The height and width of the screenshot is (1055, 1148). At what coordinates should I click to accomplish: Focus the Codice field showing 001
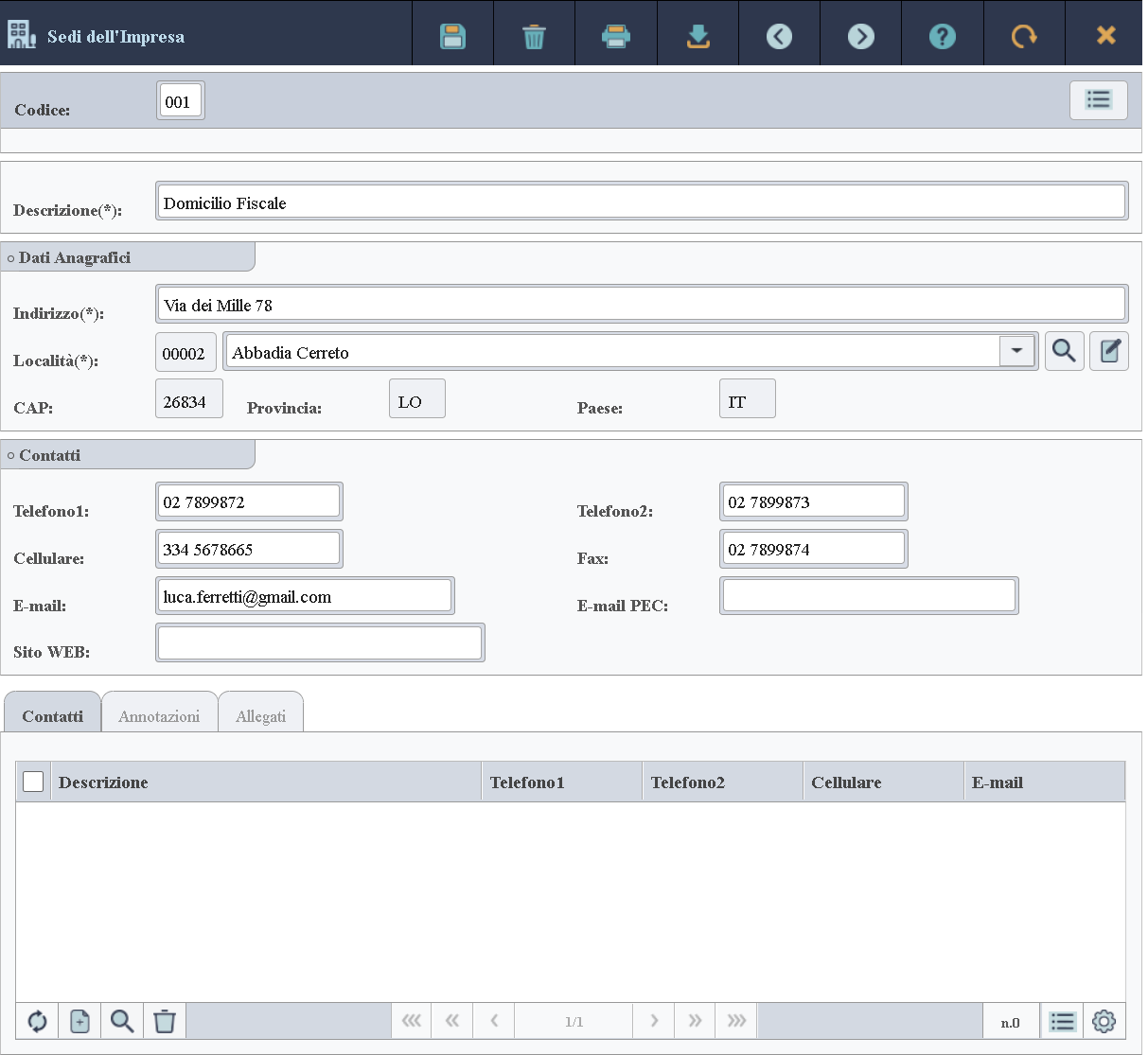180,101
